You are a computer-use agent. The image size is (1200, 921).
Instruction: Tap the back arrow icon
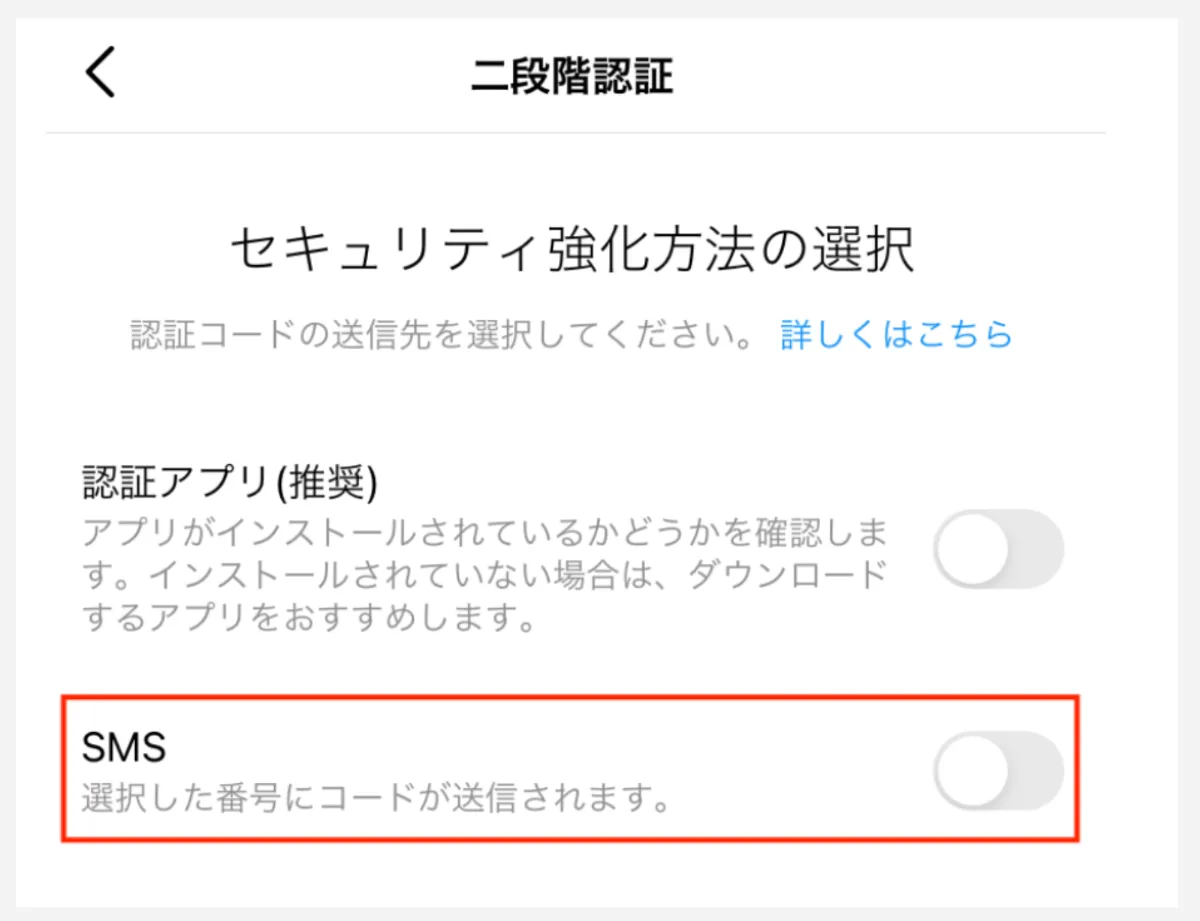pyautogui.click(x=101, y=75)
